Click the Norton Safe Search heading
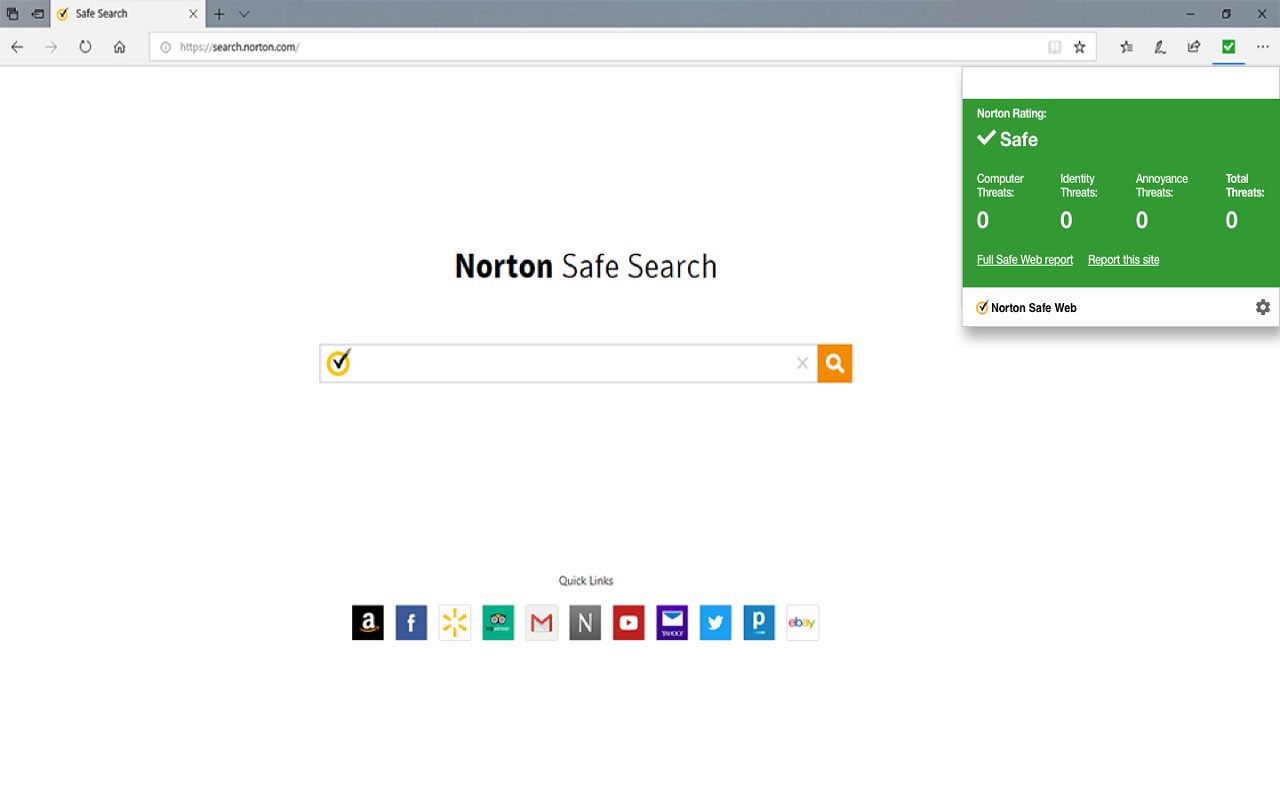 (x=586, y=266)
